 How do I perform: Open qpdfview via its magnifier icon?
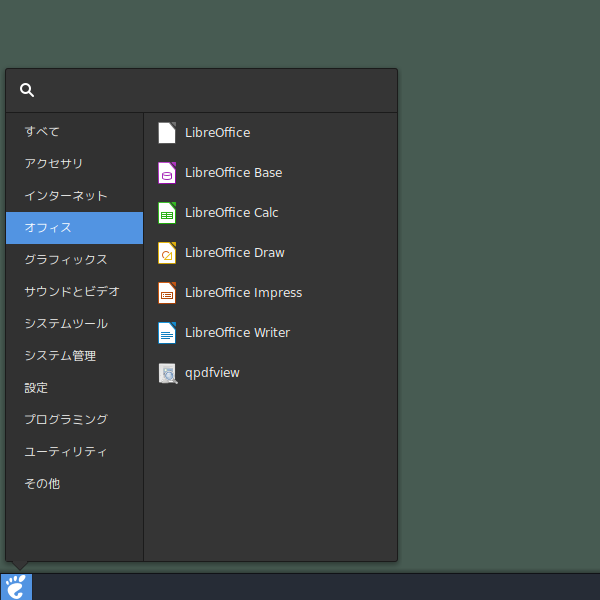click(168, 373)
